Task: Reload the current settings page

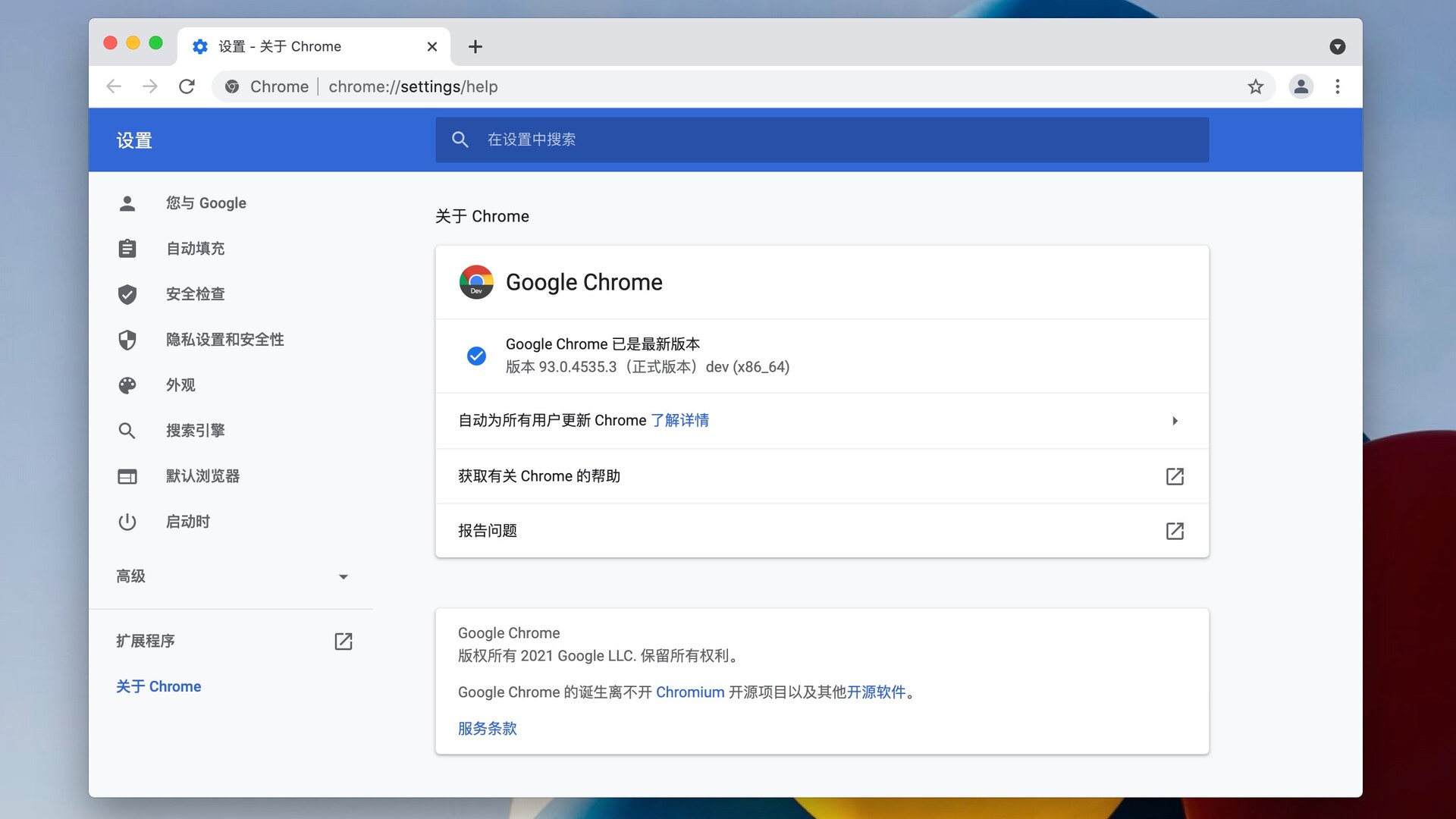Action: point(187,86)
